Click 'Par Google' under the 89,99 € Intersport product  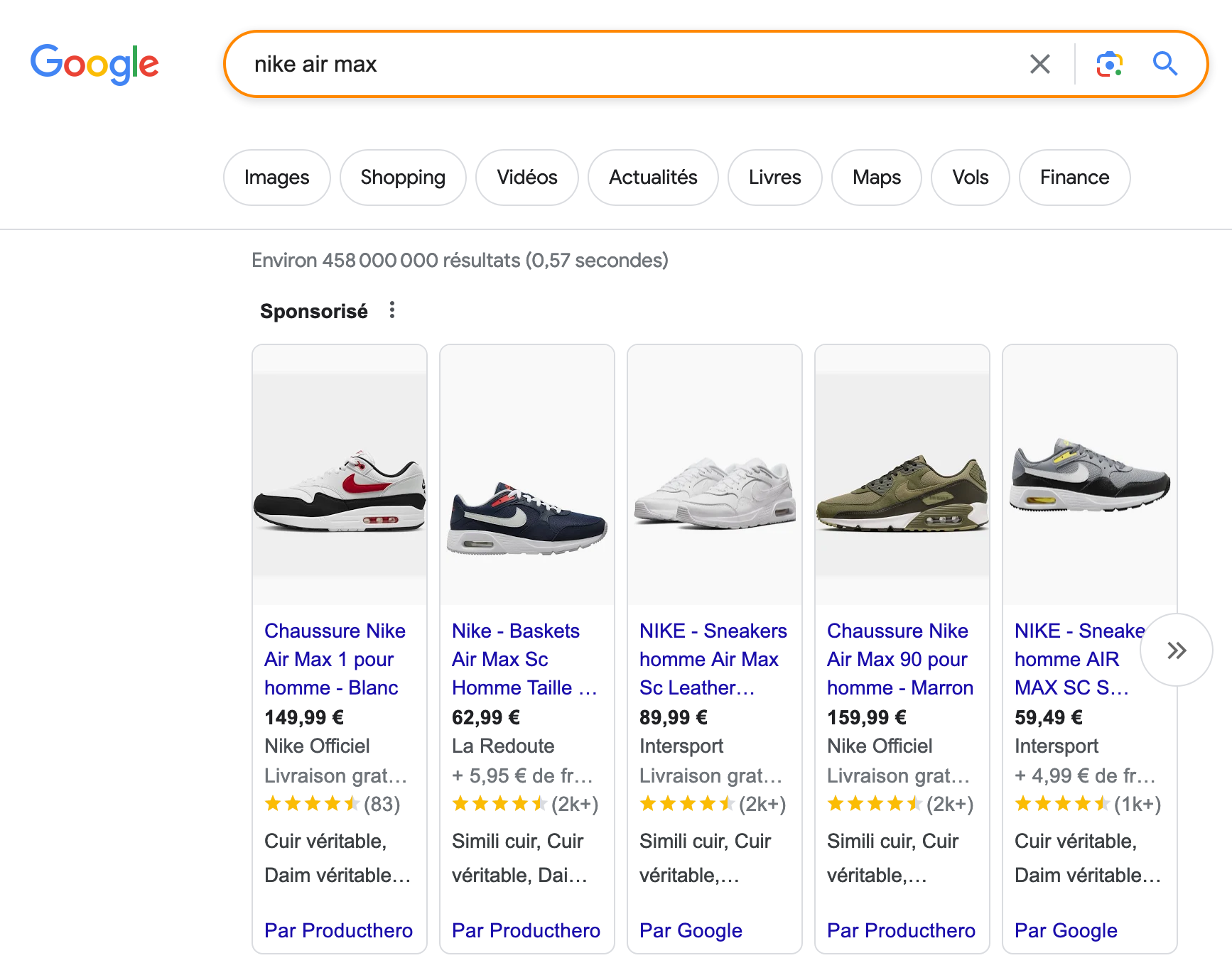click(x=691, y=930)
